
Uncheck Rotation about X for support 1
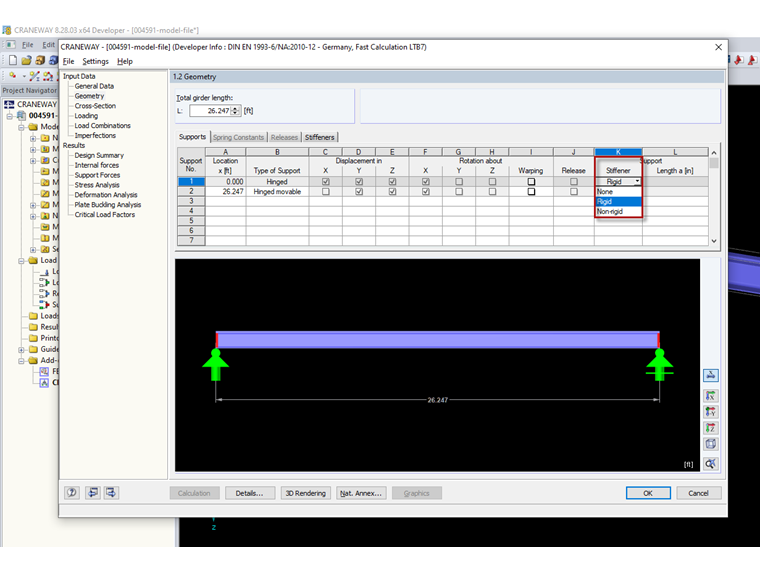pyautogui.click(x=426, y=182)
